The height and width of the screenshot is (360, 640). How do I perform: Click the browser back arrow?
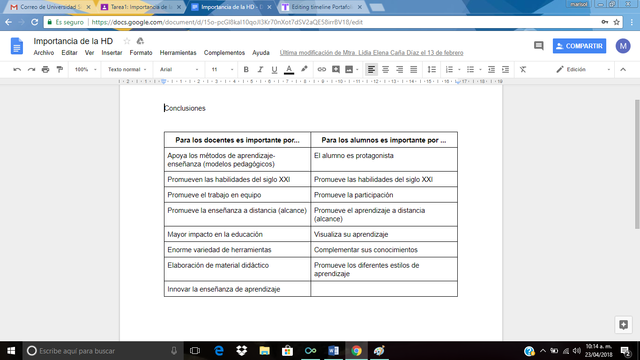[x=9, y=22]
